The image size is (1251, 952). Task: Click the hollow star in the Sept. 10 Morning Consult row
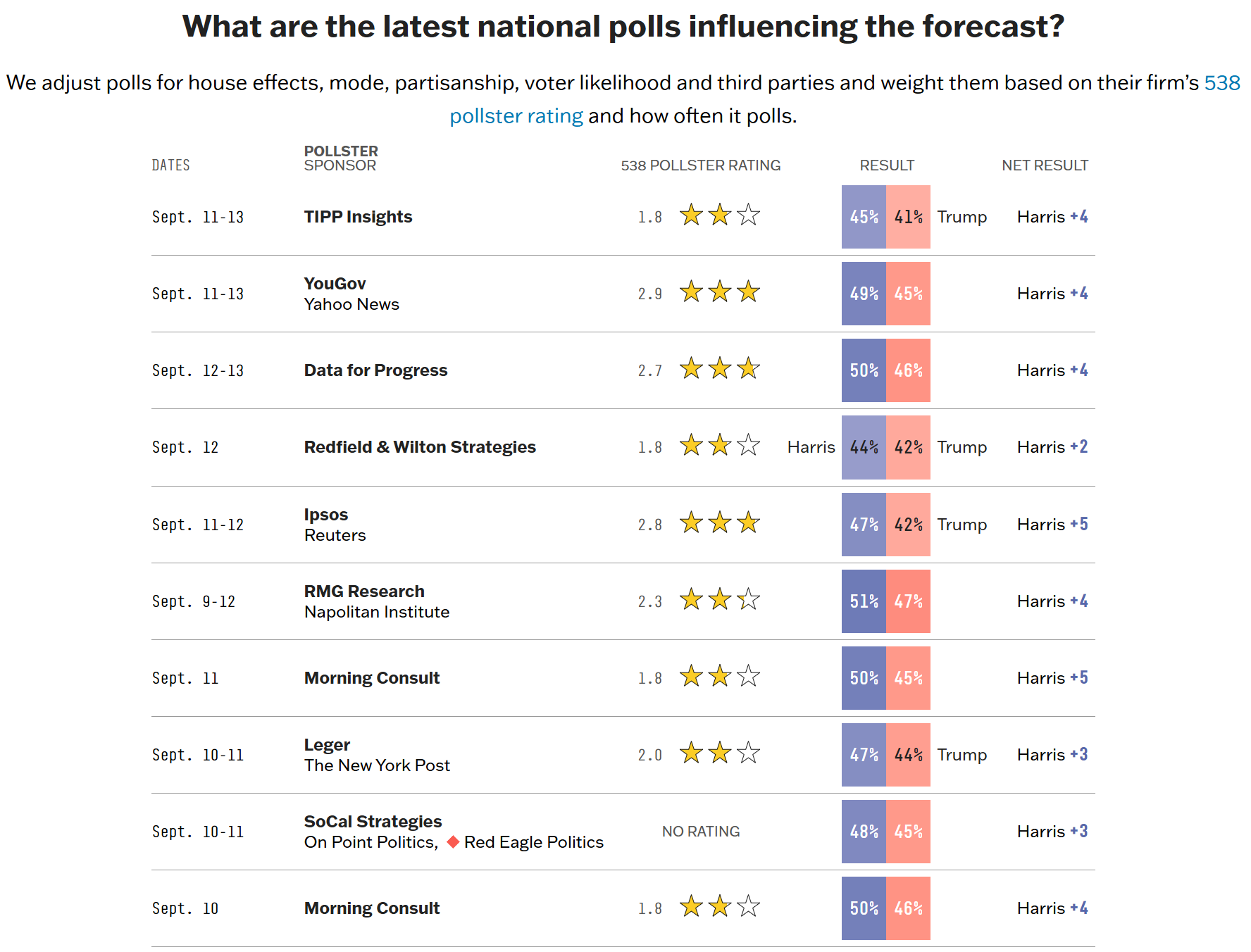748,907
